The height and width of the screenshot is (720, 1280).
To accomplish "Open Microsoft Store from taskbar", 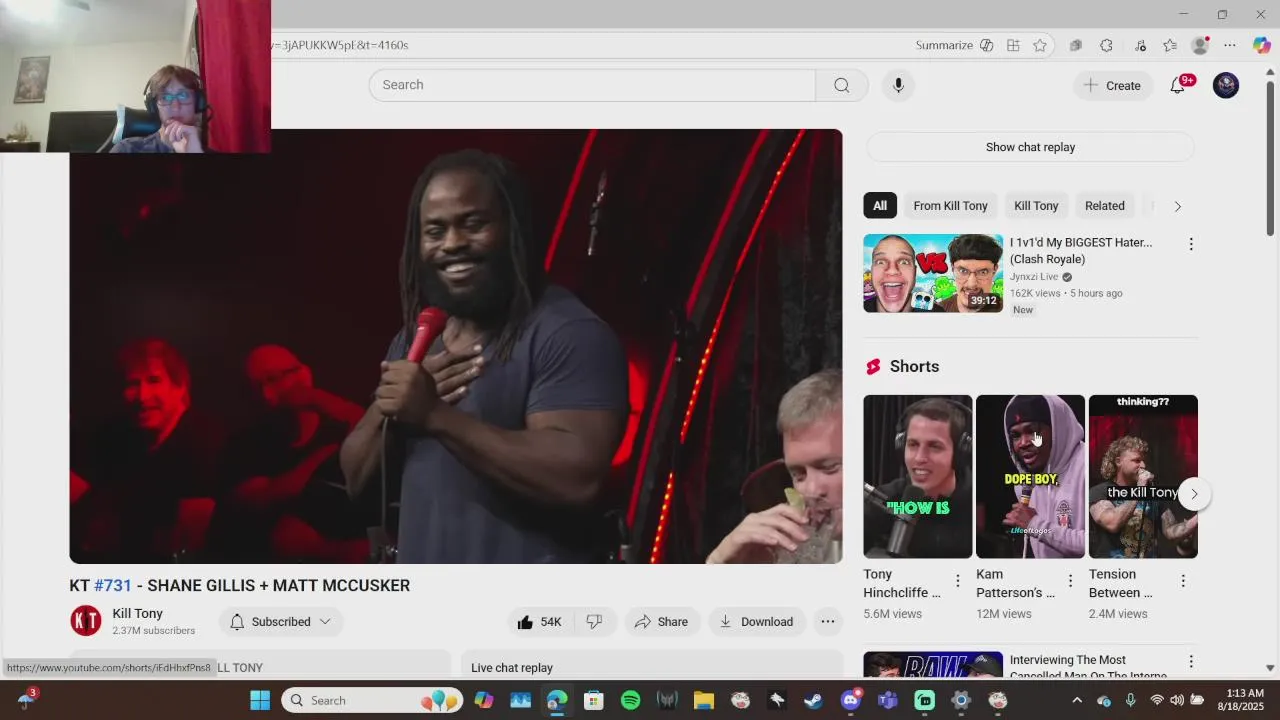I will (x=593, y=700).
